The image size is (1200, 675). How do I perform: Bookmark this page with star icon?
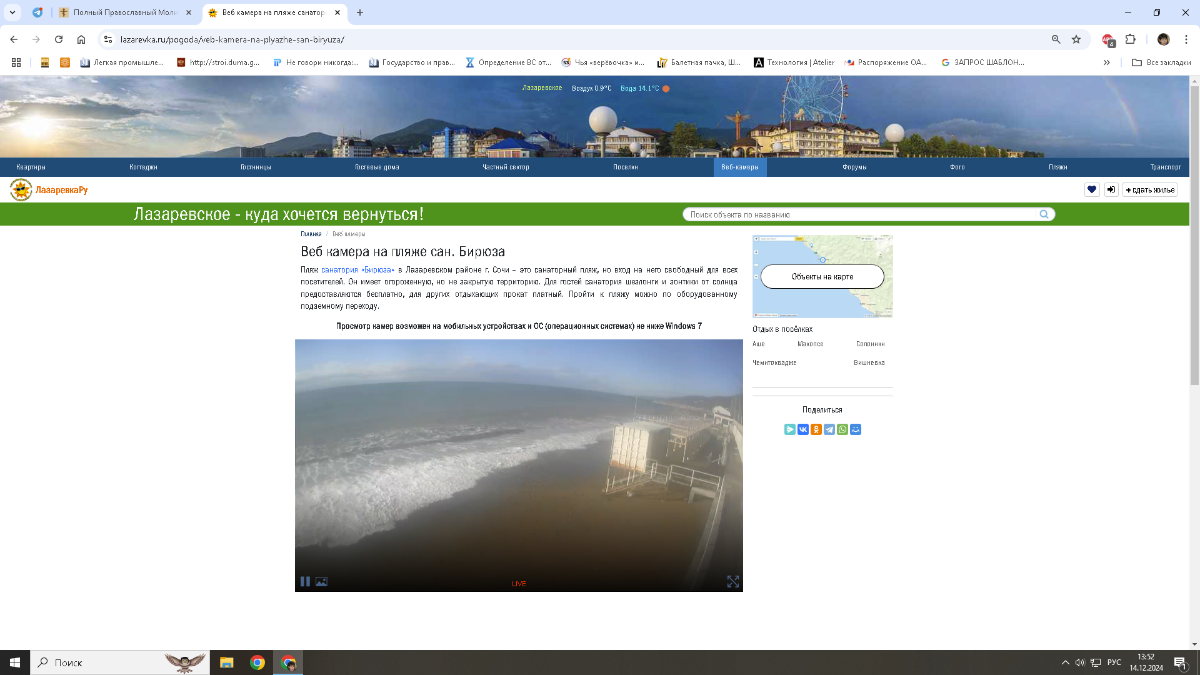click(1076, 39)
